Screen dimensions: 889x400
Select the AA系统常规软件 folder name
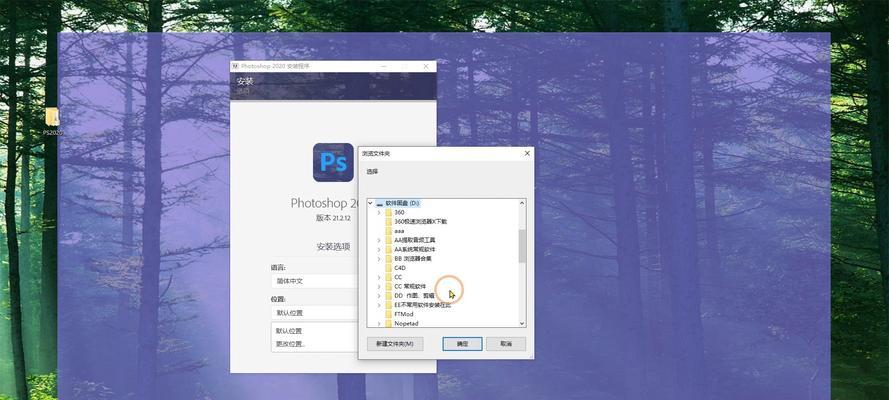(x=414, y=249)
